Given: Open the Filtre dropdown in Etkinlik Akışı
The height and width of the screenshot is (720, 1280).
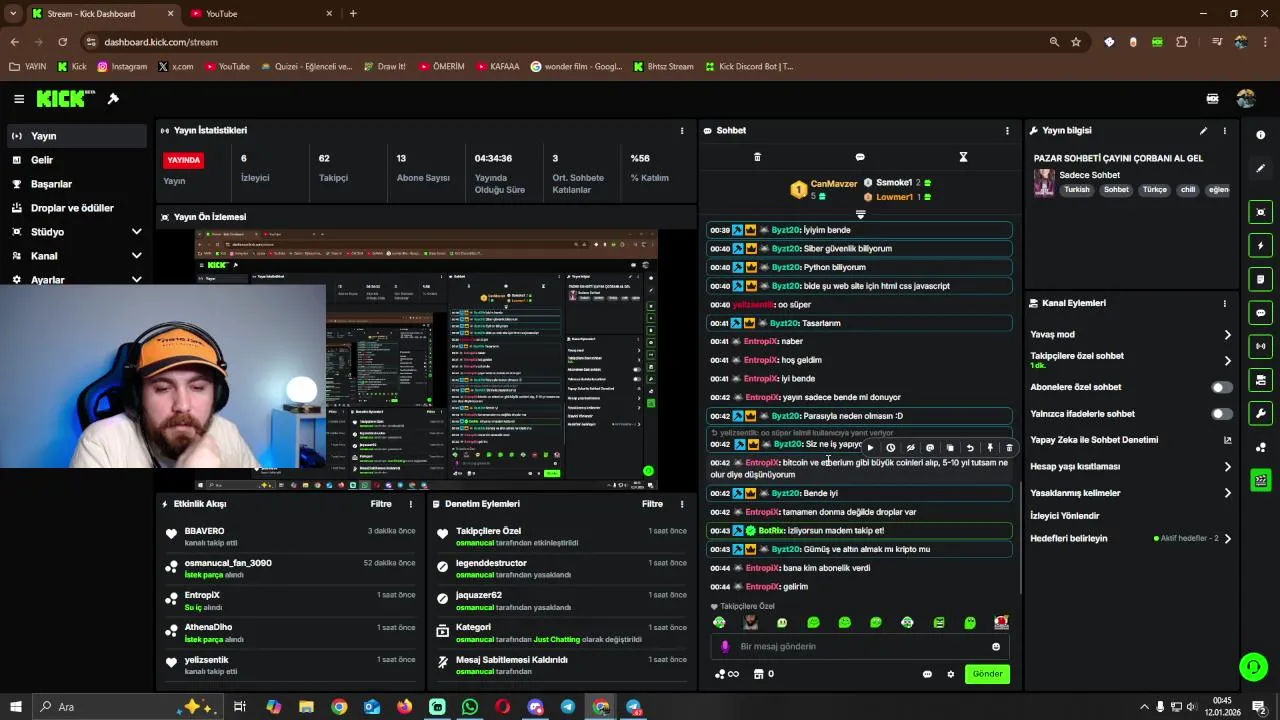Looking at the screenshot, I should coord(381,504).
